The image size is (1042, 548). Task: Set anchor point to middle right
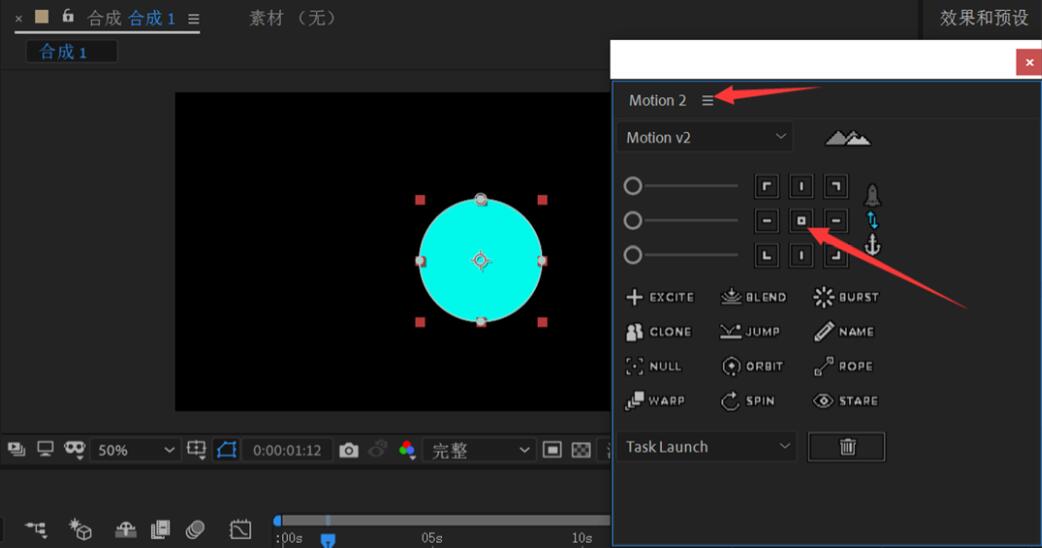[836, 221]
